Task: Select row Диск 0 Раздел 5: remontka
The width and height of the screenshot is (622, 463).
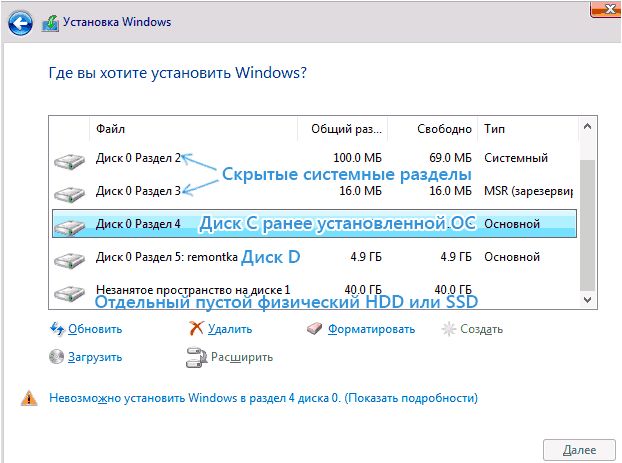Action: point(314,257)
